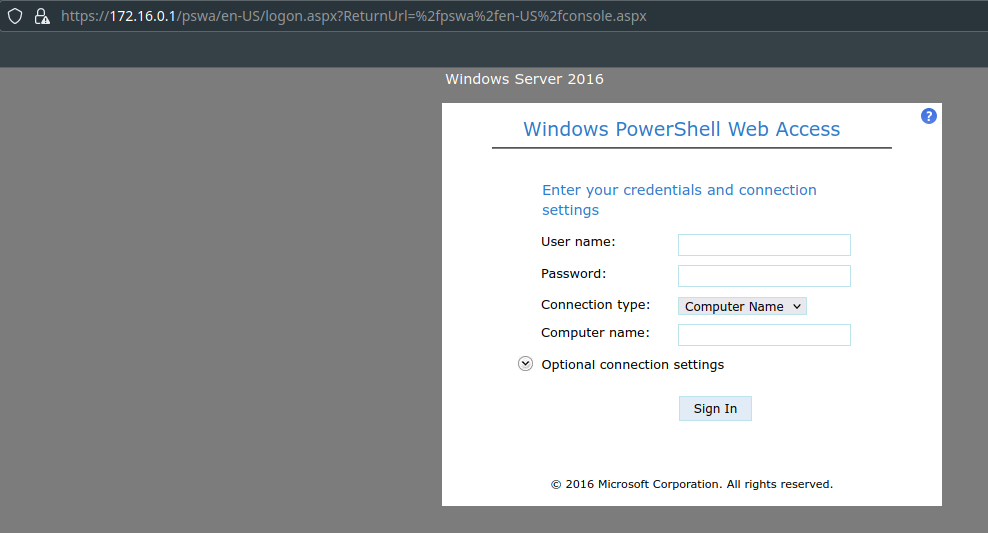Click the "User name:" label

578,242
